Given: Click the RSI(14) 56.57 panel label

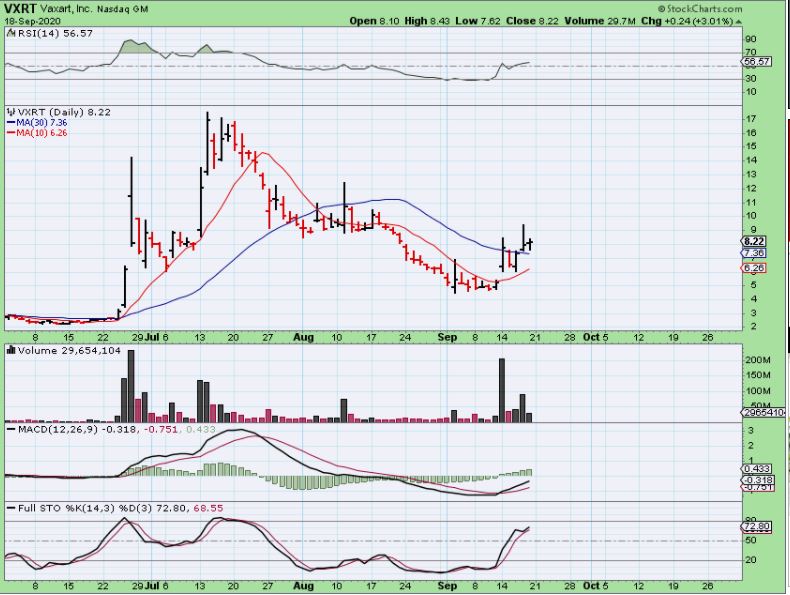Looking at the screenshot, I should tap(55, 33).
